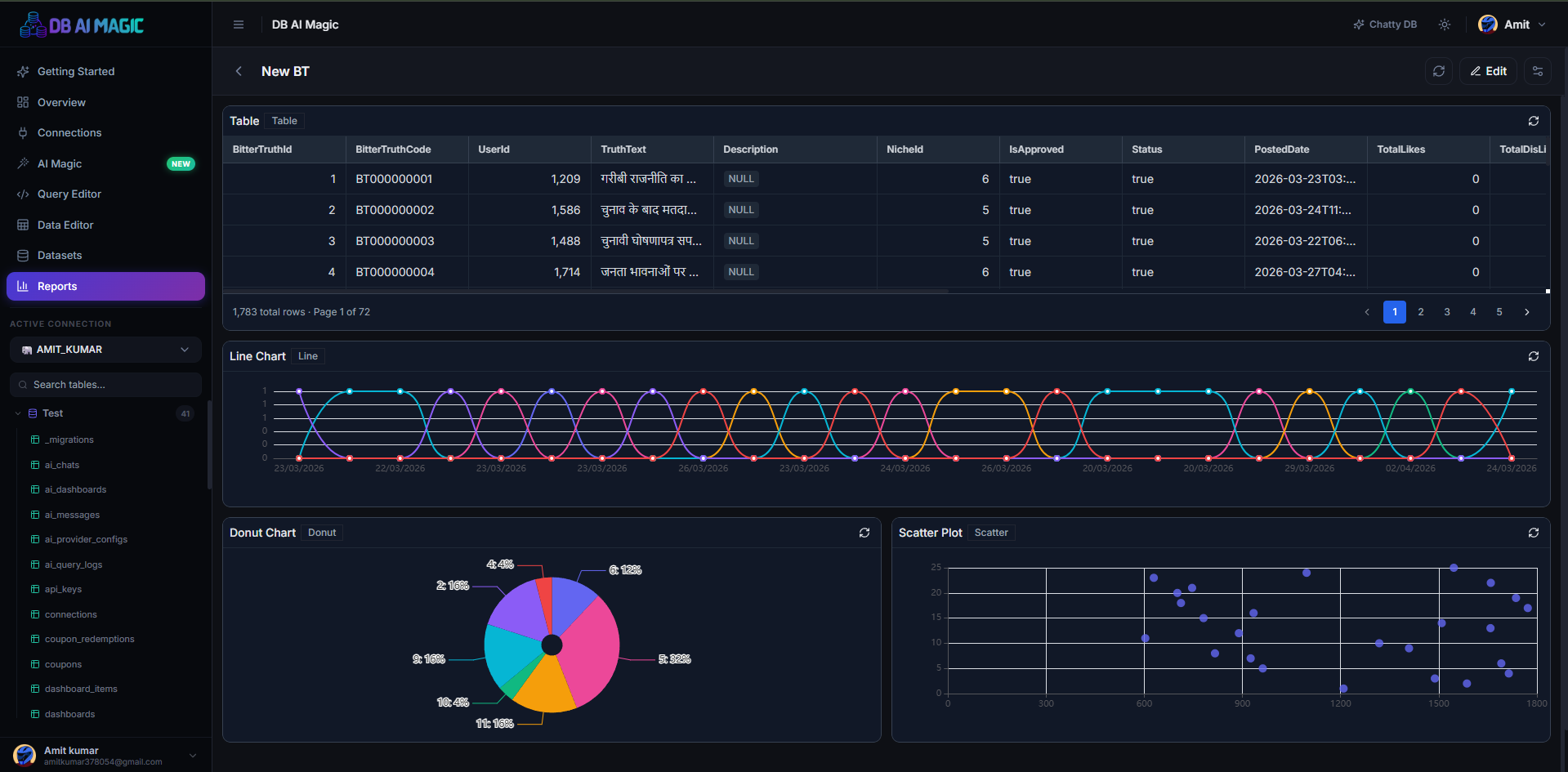This screenshot has height=772, width=1568.
Task: Open Chatty DB assistant
Action: (1385, 25)
